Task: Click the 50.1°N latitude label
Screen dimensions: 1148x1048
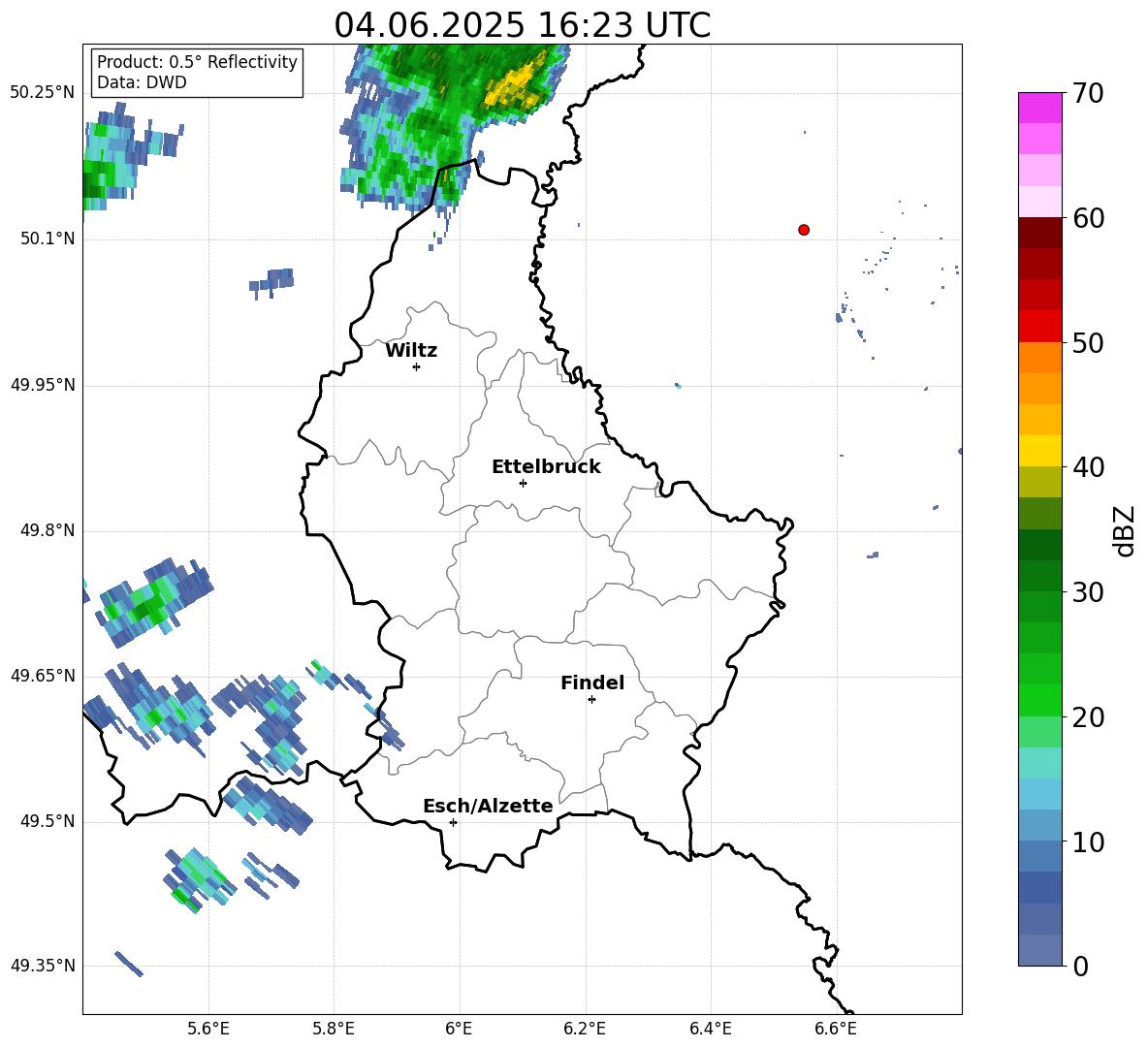Action: click(48, 238)
